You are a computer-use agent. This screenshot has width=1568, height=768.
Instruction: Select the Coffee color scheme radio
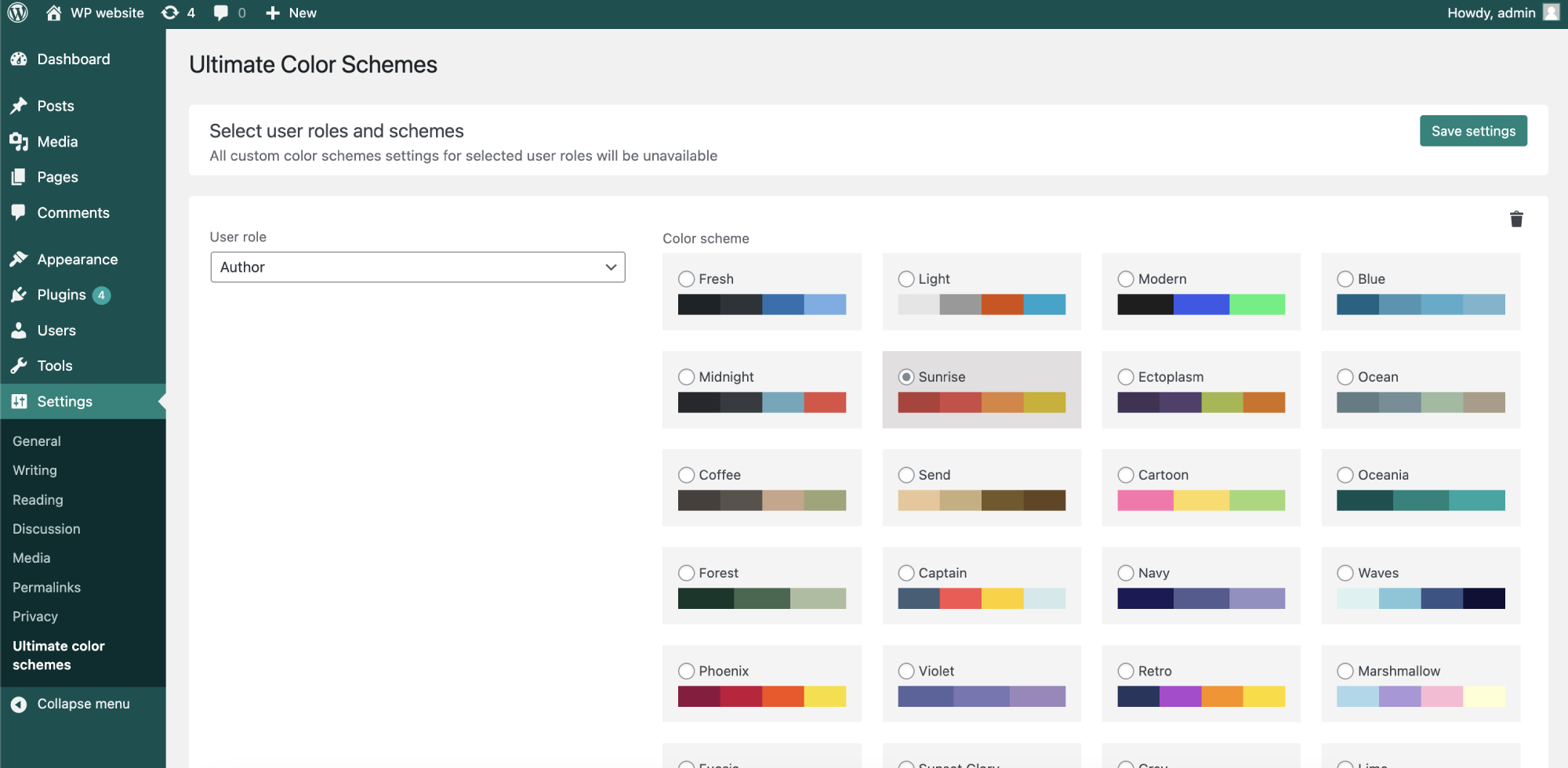click(x=686, y=475)
